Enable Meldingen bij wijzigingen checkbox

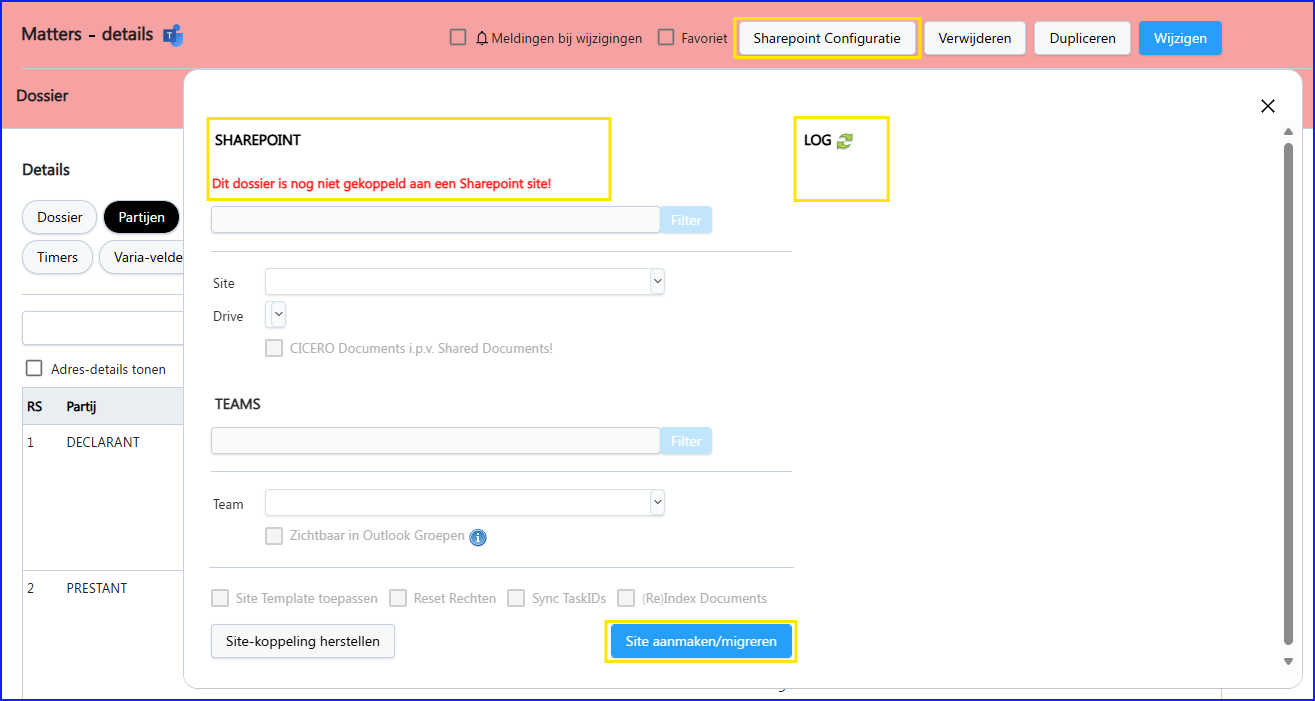point(458,38)
